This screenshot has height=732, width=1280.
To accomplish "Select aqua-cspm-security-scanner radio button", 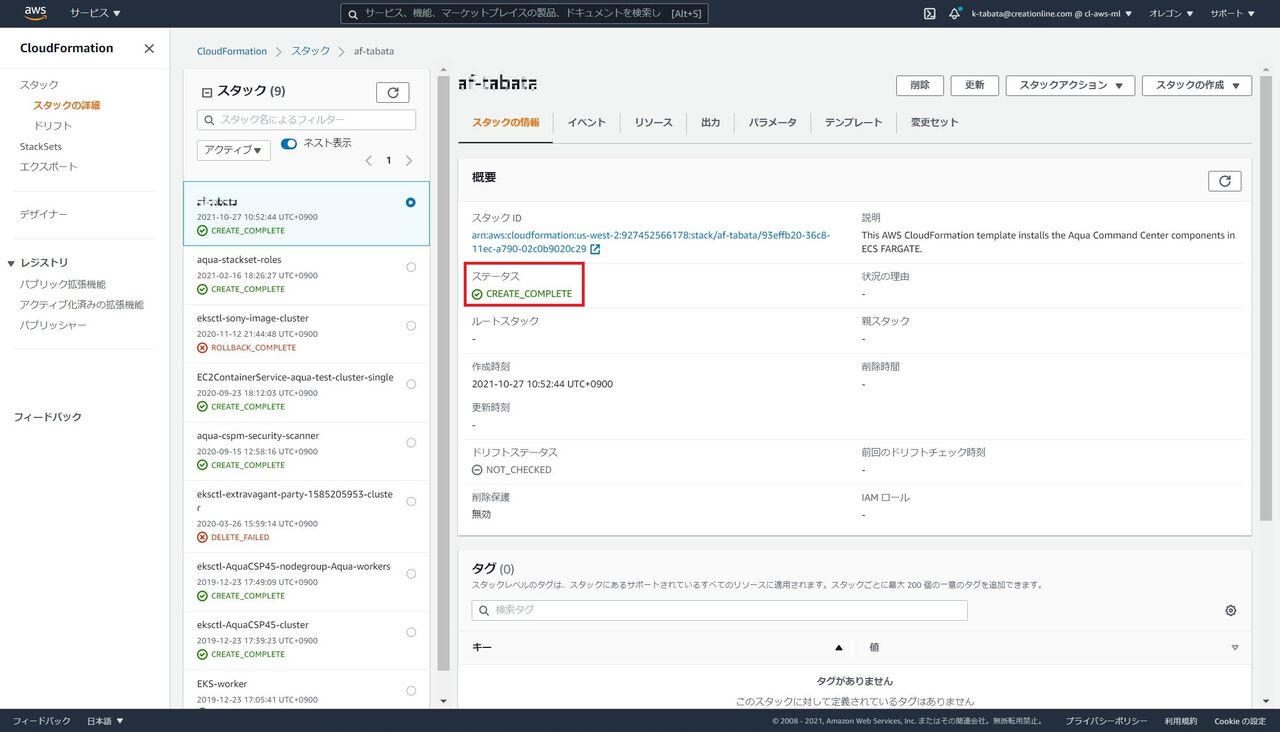I will point(411,443).
